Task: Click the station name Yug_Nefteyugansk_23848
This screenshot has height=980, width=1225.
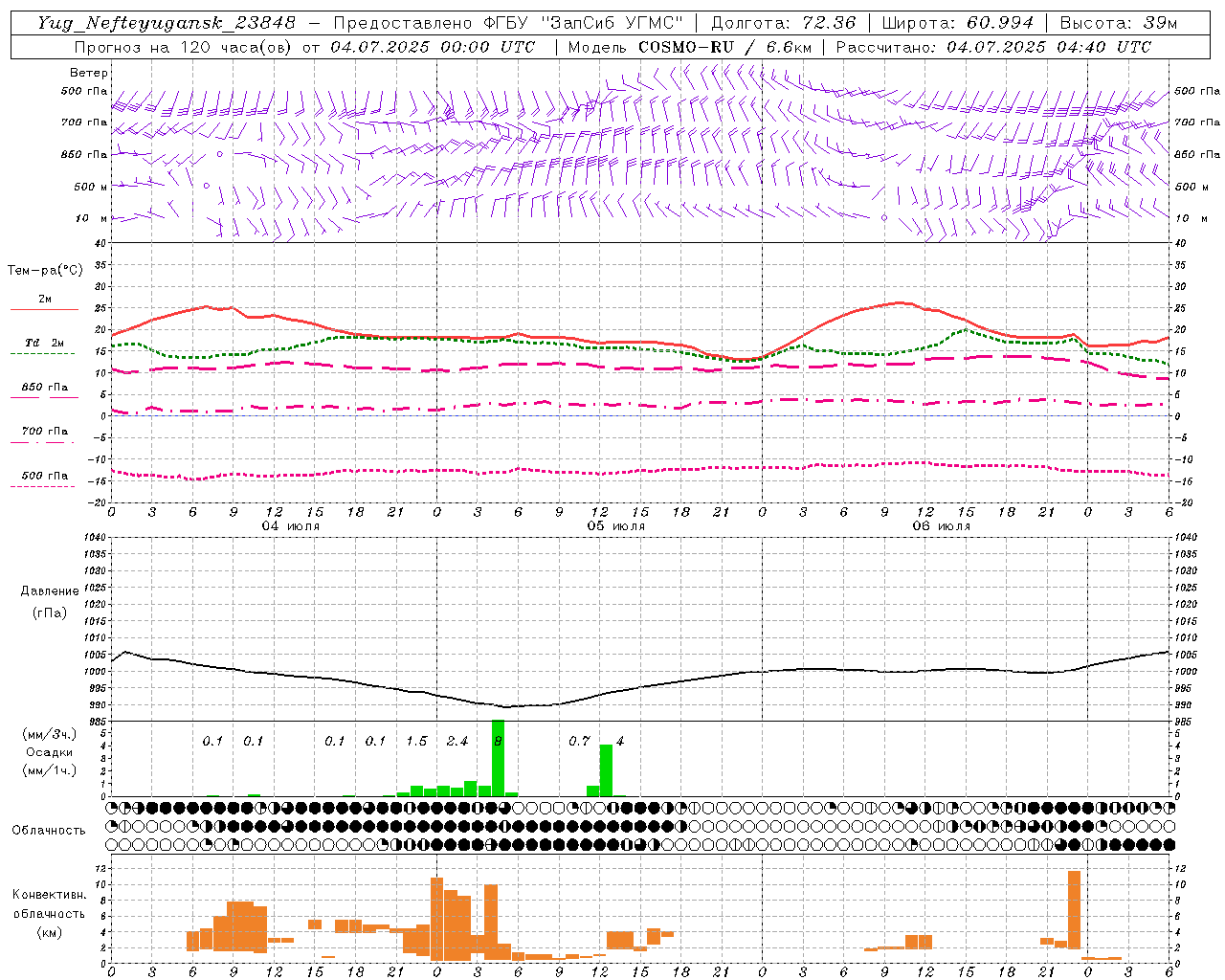Action: [167, 23]
